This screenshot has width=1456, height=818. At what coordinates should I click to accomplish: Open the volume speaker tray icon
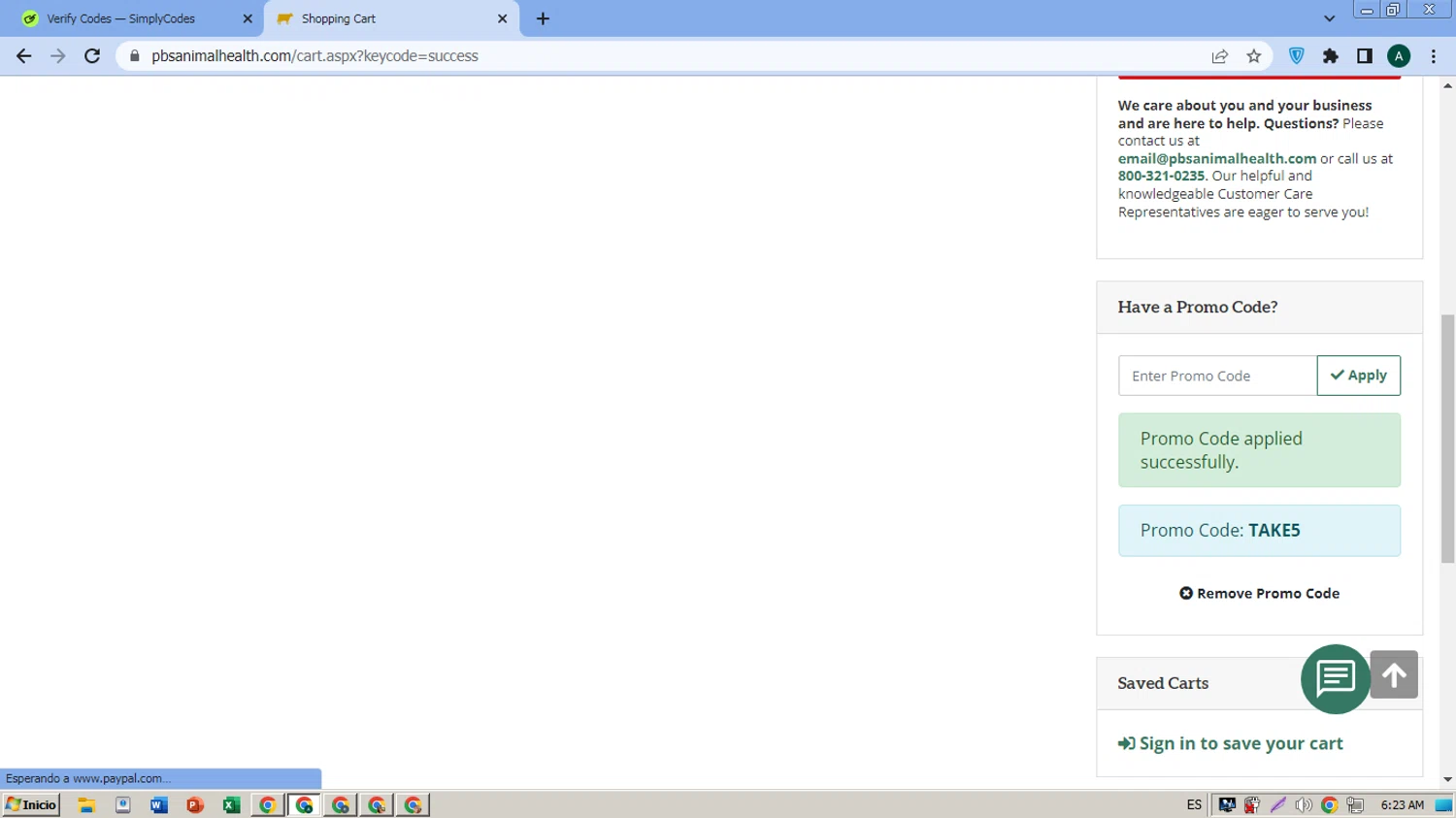click(1304, 804)
